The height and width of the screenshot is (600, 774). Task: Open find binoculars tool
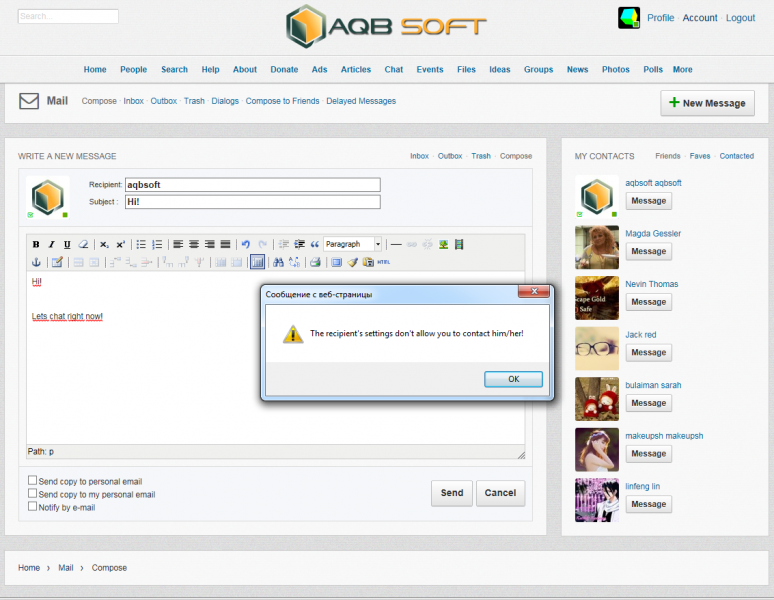tap(278, 262)
